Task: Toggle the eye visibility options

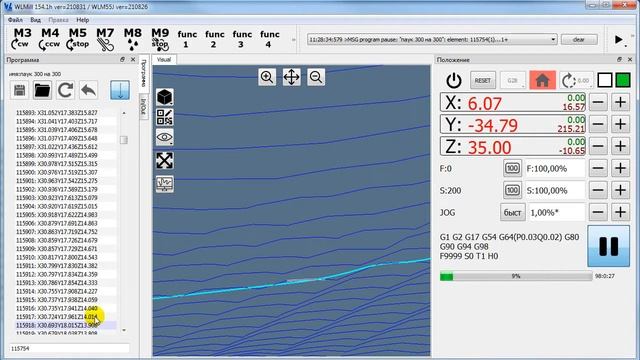Action: [x=164, y=137]
